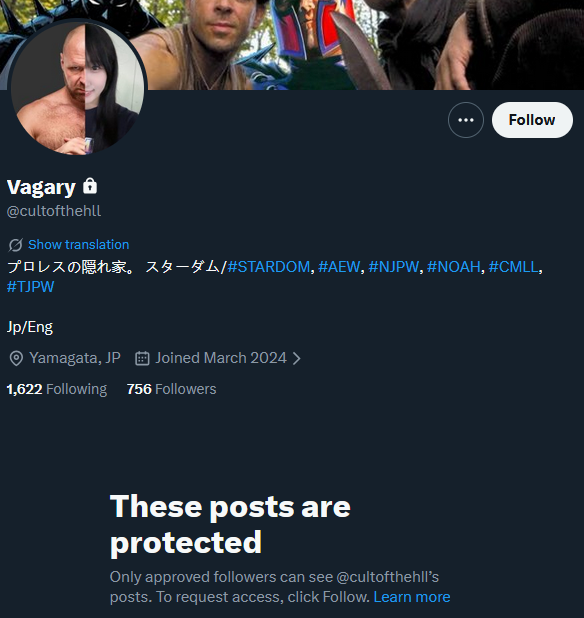
Task: Click the padlock protected account icon
Action: (90, 186)
